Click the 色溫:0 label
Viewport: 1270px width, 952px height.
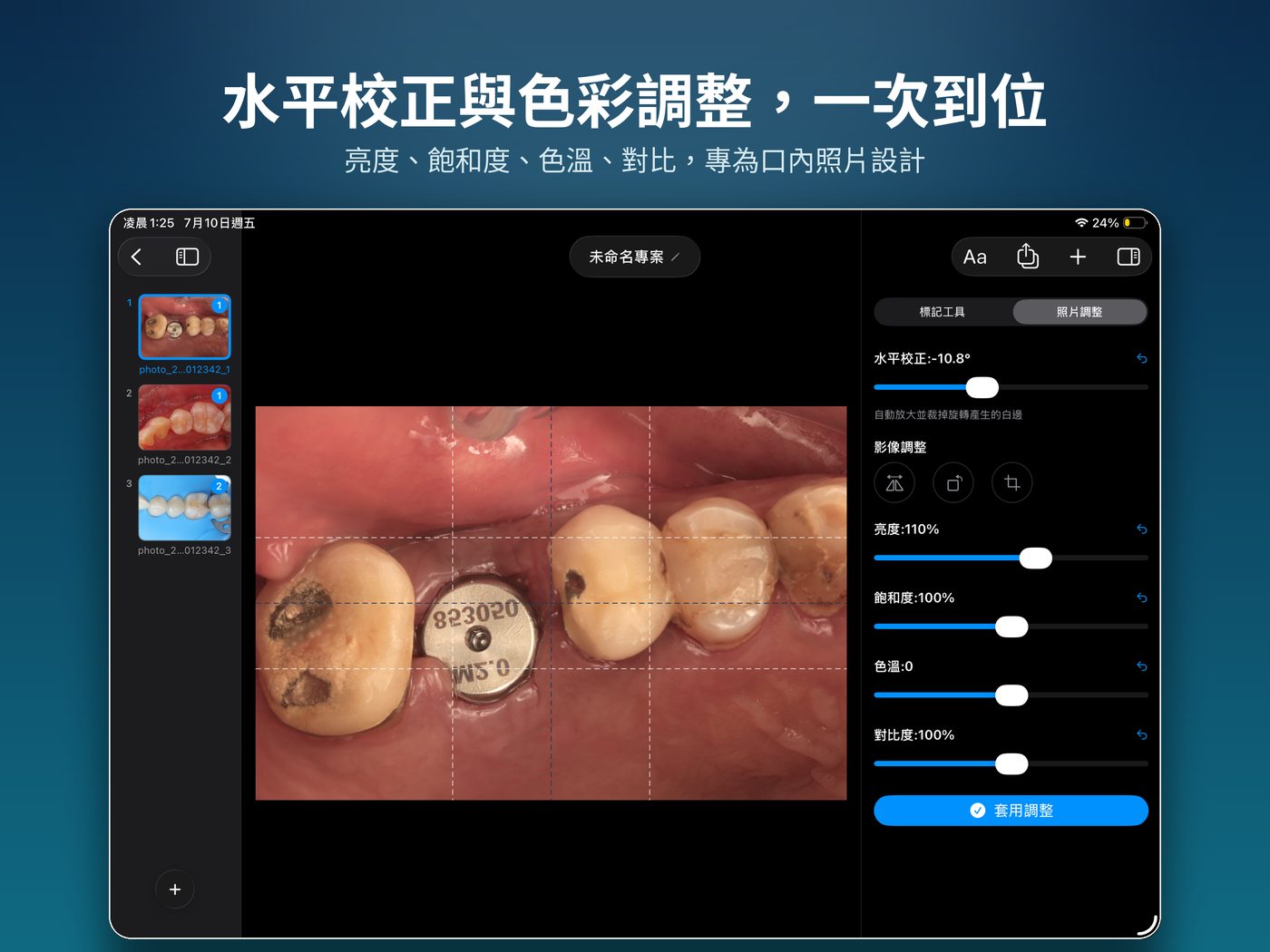894,666
